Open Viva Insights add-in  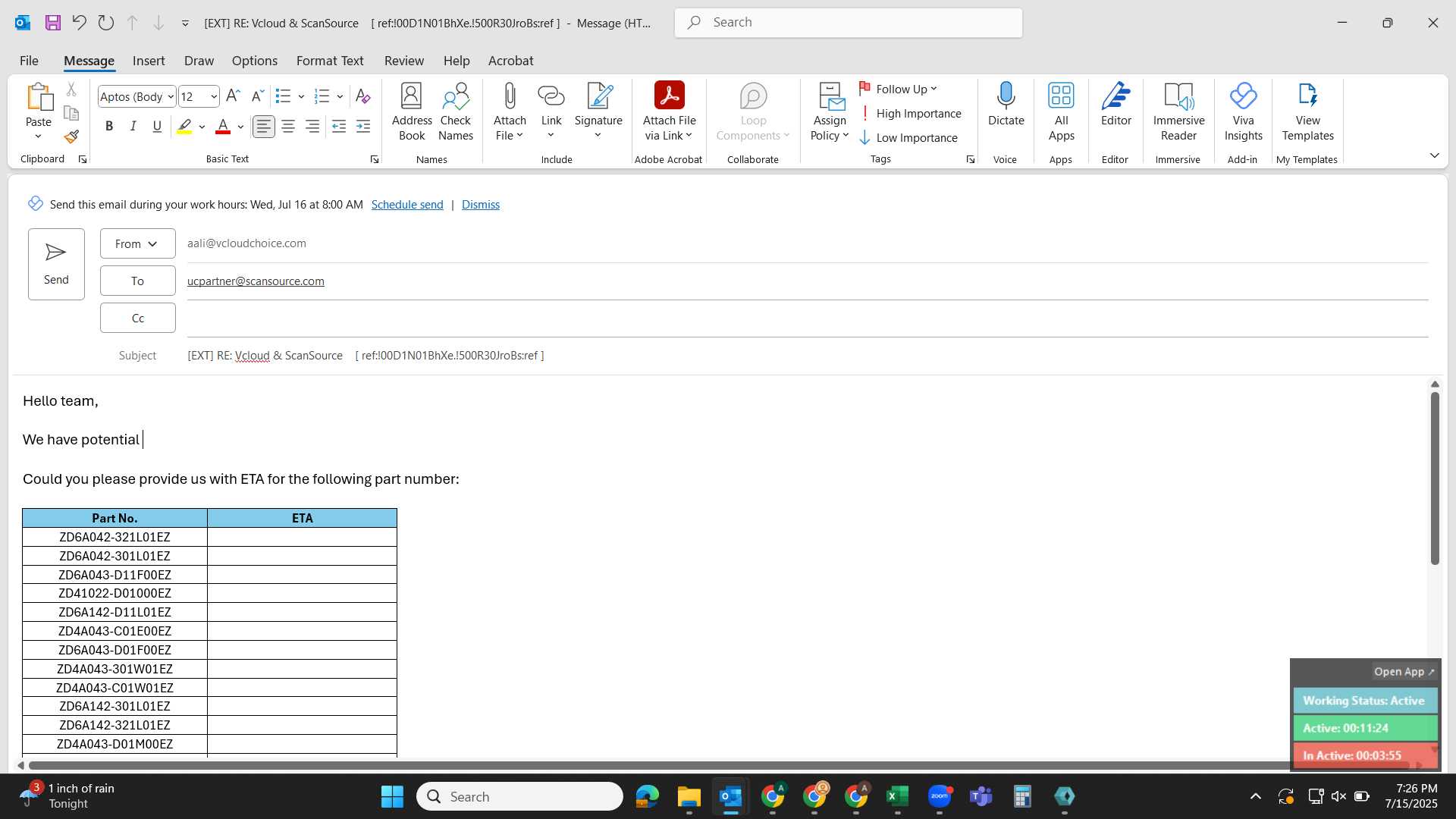(x=1243, y=112)
